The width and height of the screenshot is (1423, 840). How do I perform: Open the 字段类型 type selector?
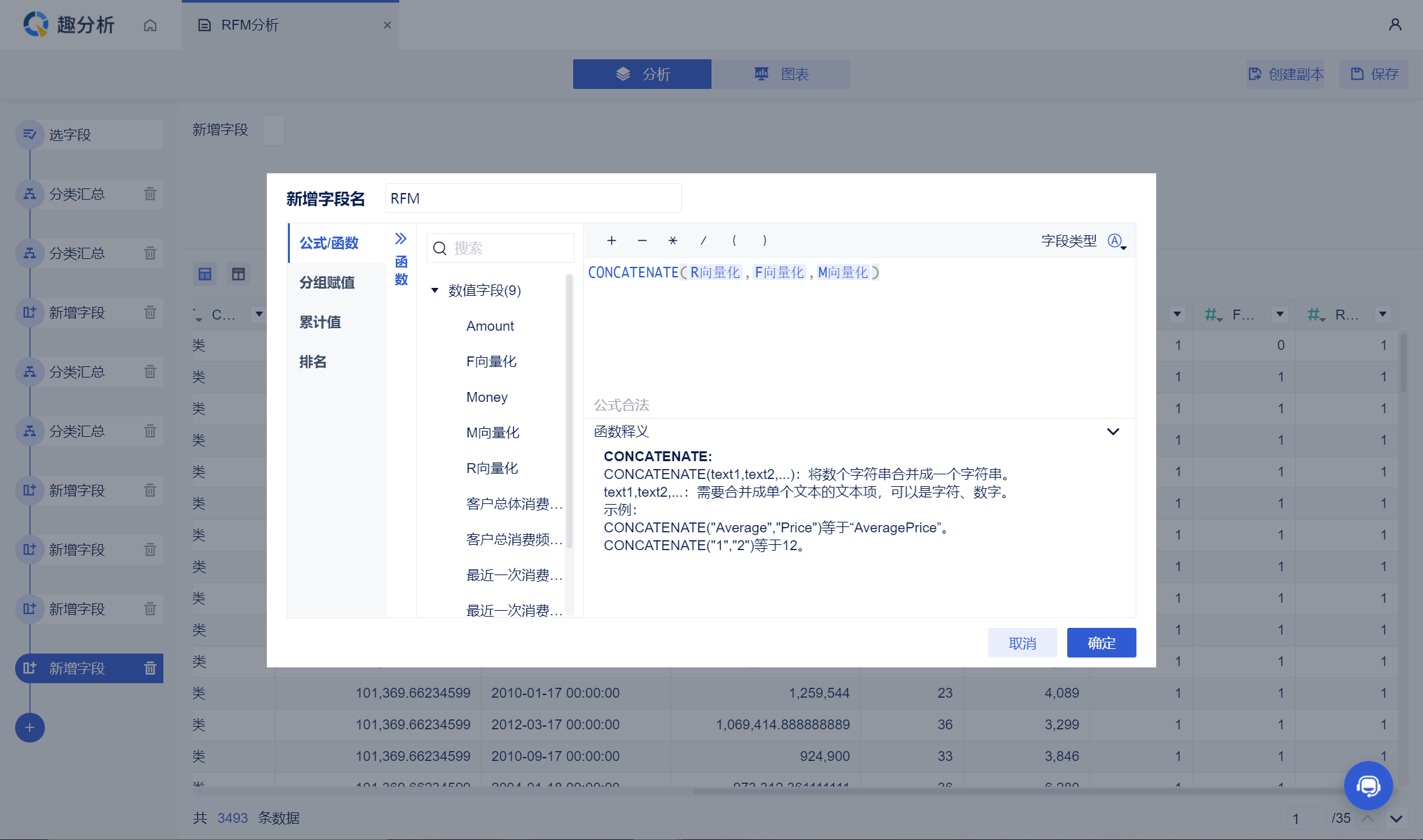(1117, 241)
